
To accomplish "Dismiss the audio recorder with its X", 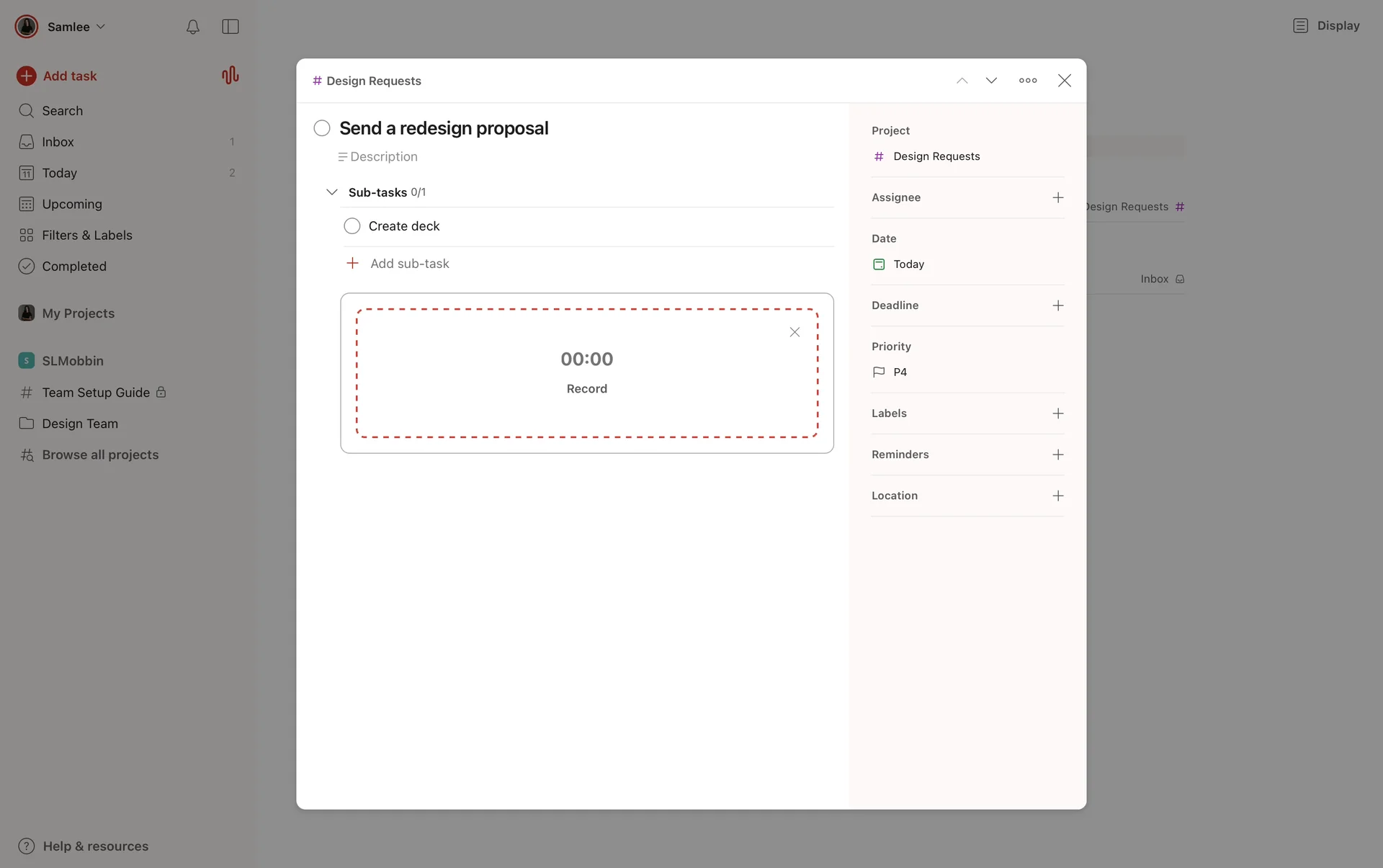I will click(x=795, y=332).
